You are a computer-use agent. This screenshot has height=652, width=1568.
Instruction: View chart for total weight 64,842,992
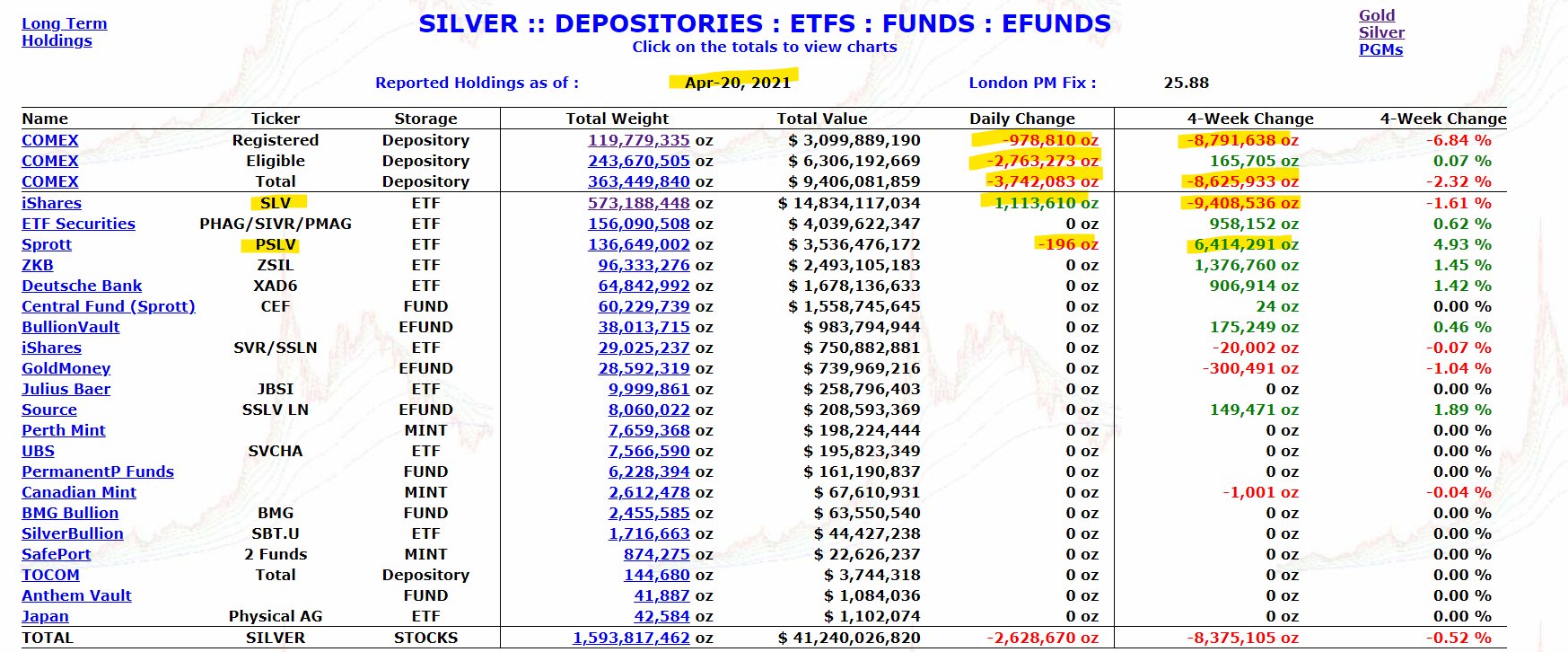click(x=644, y=286)
